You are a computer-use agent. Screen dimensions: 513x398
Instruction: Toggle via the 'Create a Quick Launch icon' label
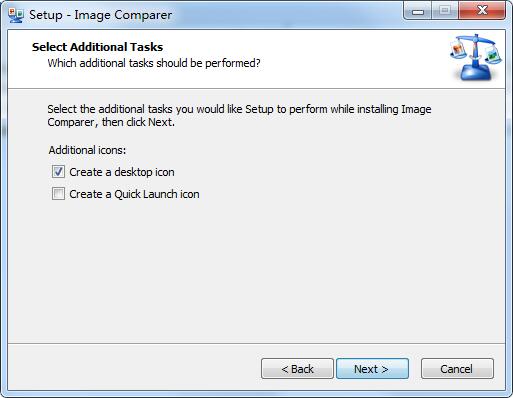(x=134, y=194)
